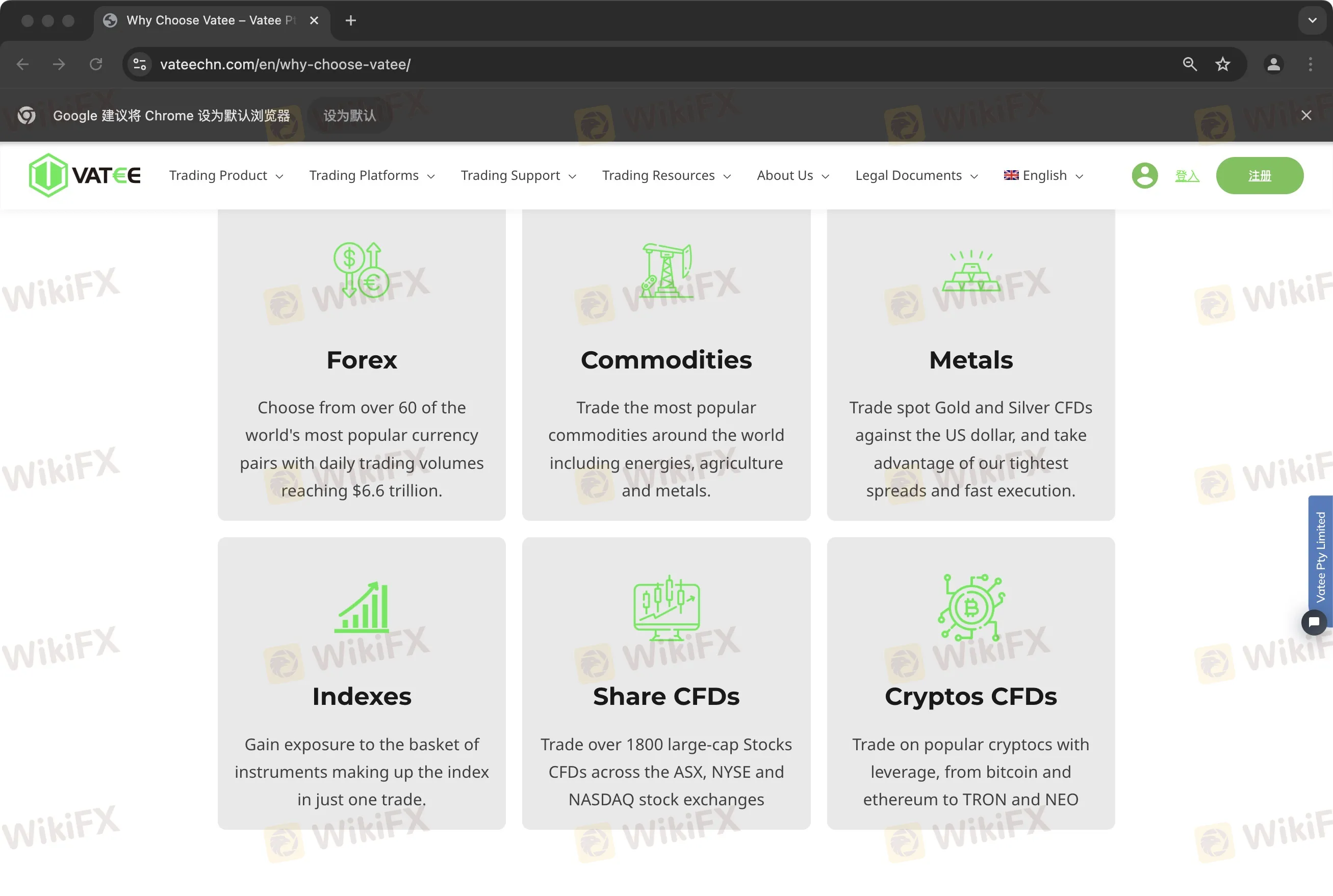Click the Commodities oil pump icon
Image resolution: width=1333 pixels, height=896 pixels.
click(666, 270)
